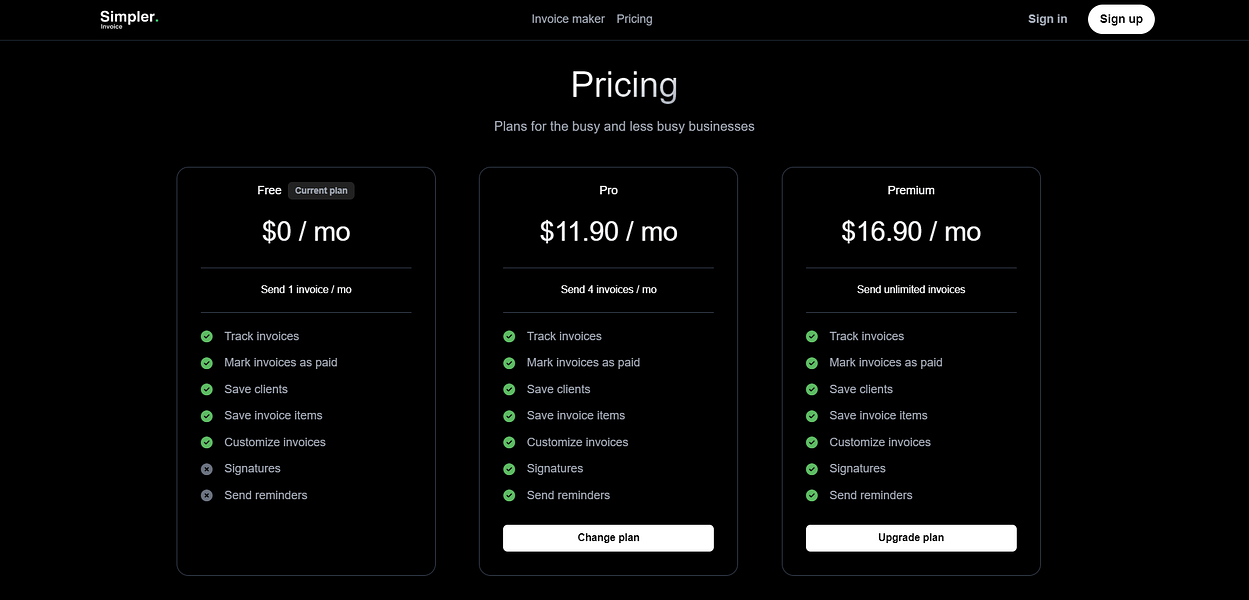Click the Simpler Invoice logo
Screen dimensions: 1249x600
(x=129, y=18)
